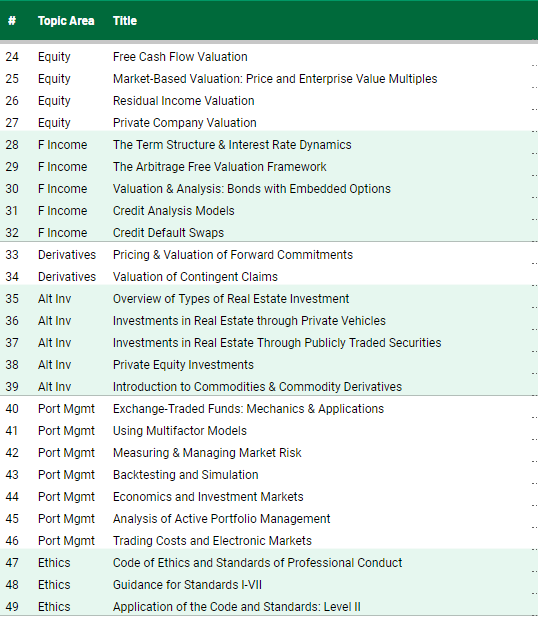Click 'Equity' topic in row 25
Screen dimensions: 538x627
click(x=54, y=79)
